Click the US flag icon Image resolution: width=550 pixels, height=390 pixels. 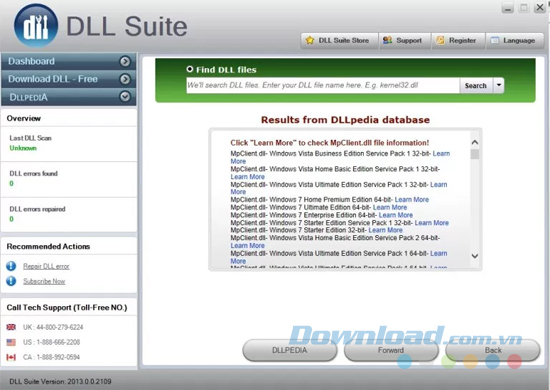click(11, 342)
